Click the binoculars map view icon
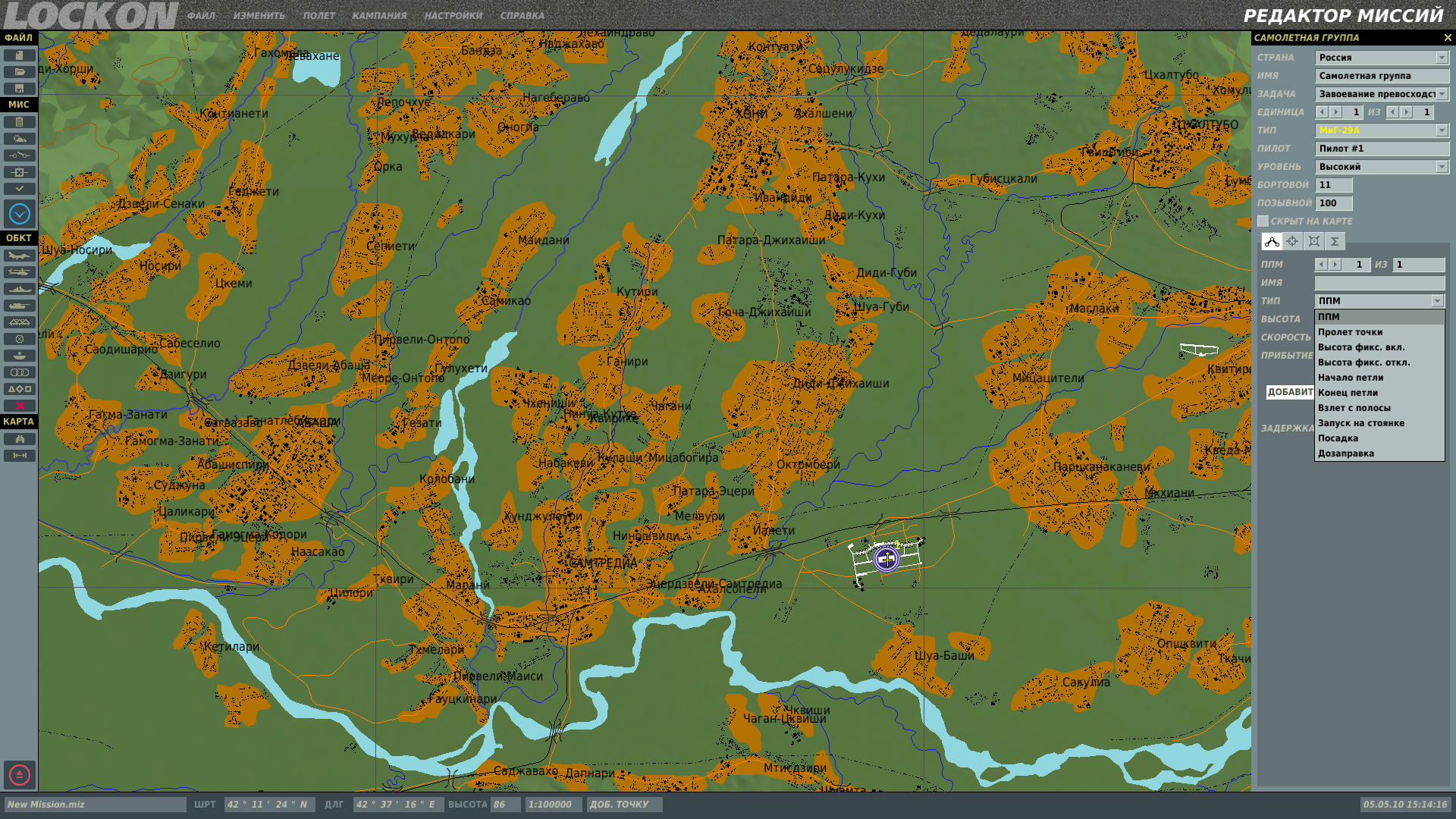1456x819 pixels. 20,439
